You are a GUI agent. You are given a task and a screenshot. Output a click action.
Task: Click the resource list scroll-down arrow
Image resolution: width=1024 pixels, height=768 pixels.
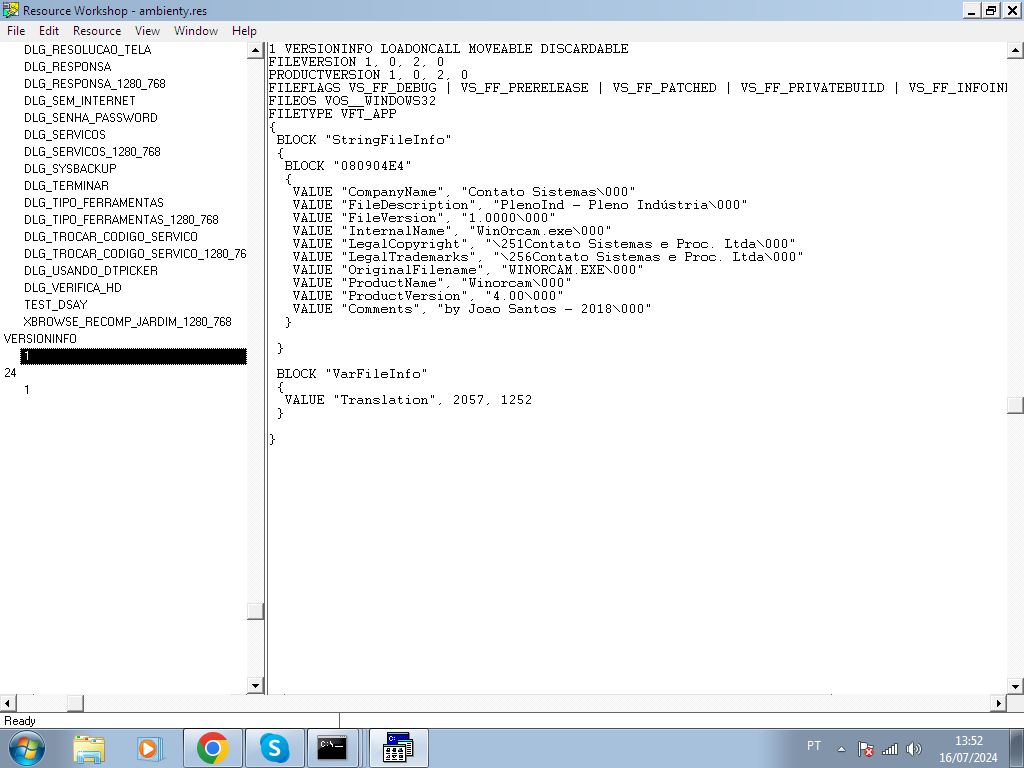pos(255,685)
